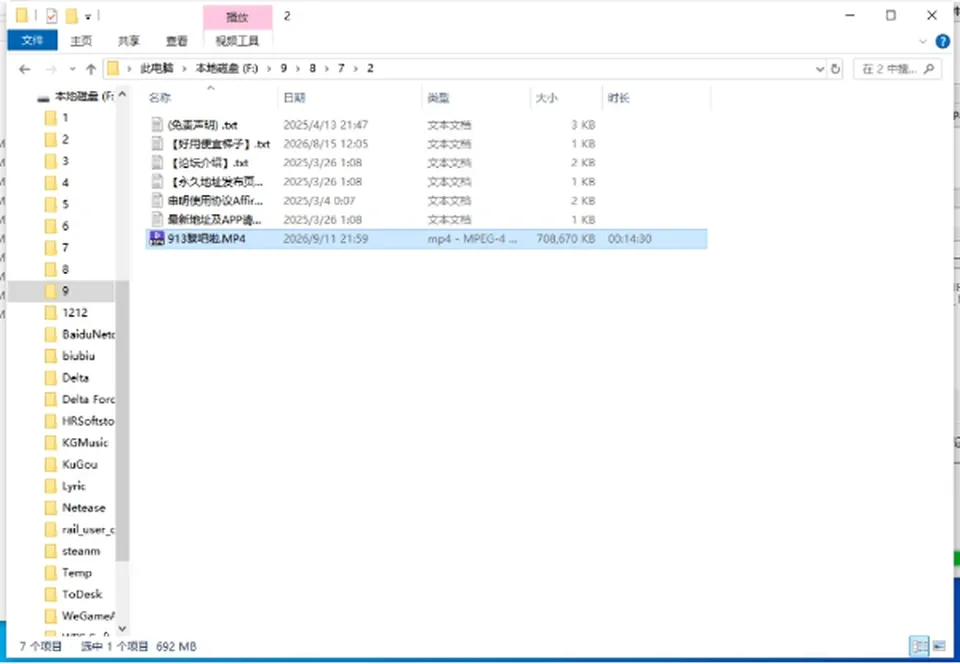The width and height of the screenshot is (960, 664).
Task: Click 本地磁盘 (F:) in the address breadcrumb
Action: click(x=227, y=69)
